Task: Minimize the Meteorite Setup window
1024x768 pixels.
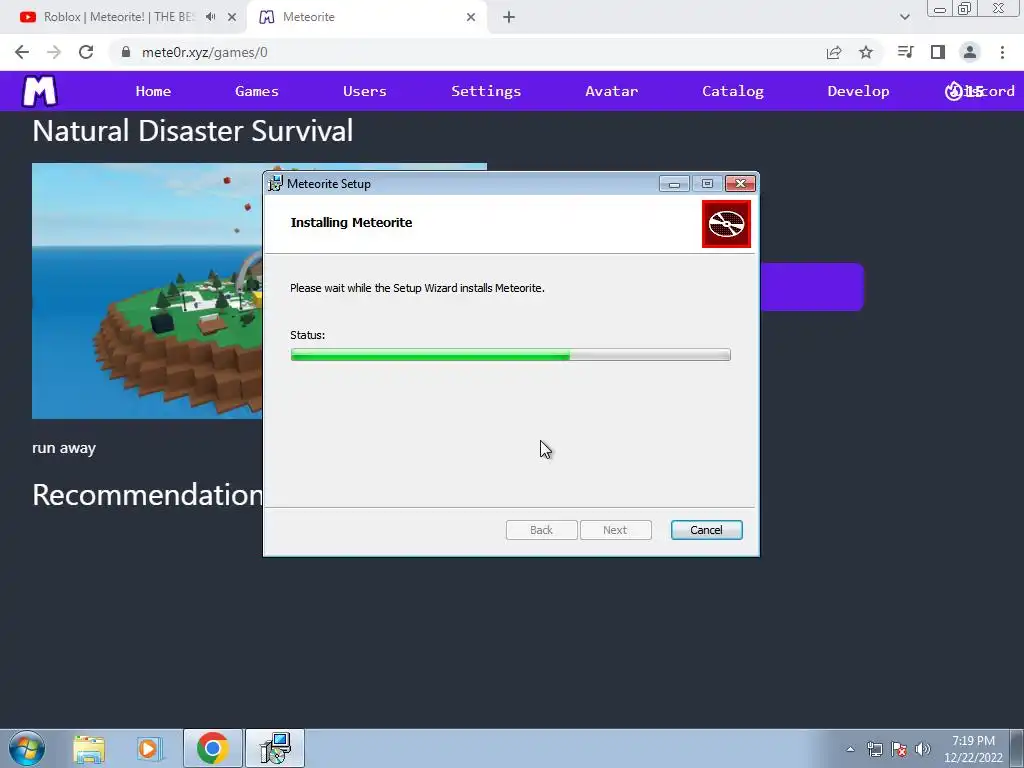Action: click(x=674, y=184)
